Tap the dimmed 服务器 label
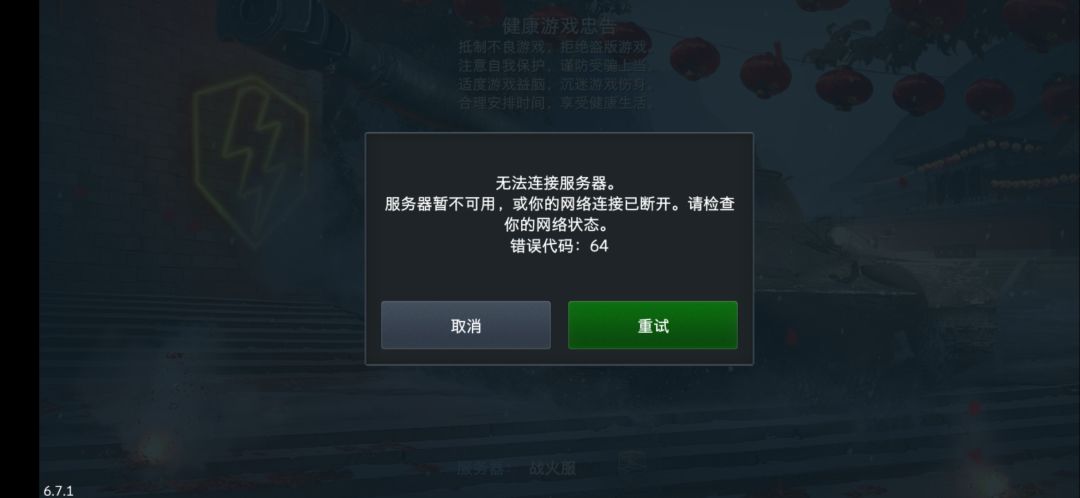Image resolution: width=1080 pixels, height=498 pixels. (481, 468)
